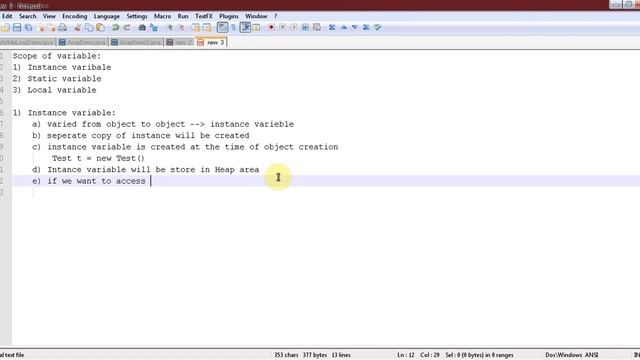Click the '2) Static variable' line
The width and height of the screenshot is (640, 360).
(x=57, y=79)
